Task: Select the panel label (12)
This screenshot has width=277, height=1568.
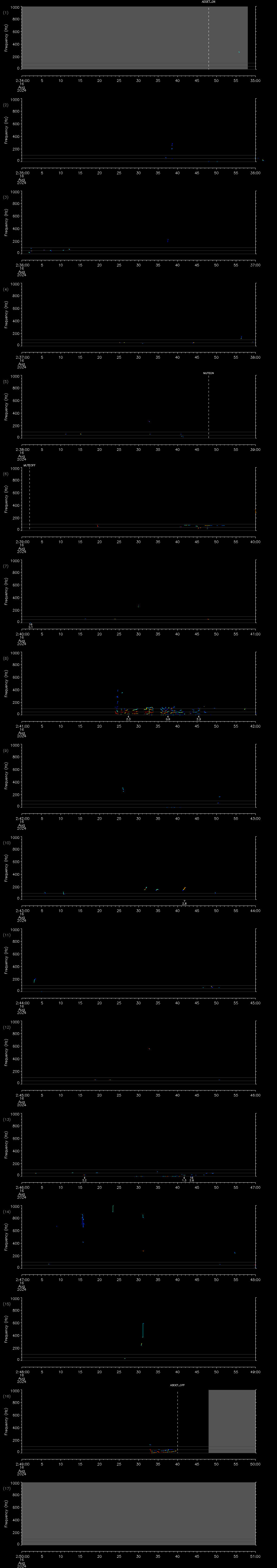Action: pos(7,1027)
